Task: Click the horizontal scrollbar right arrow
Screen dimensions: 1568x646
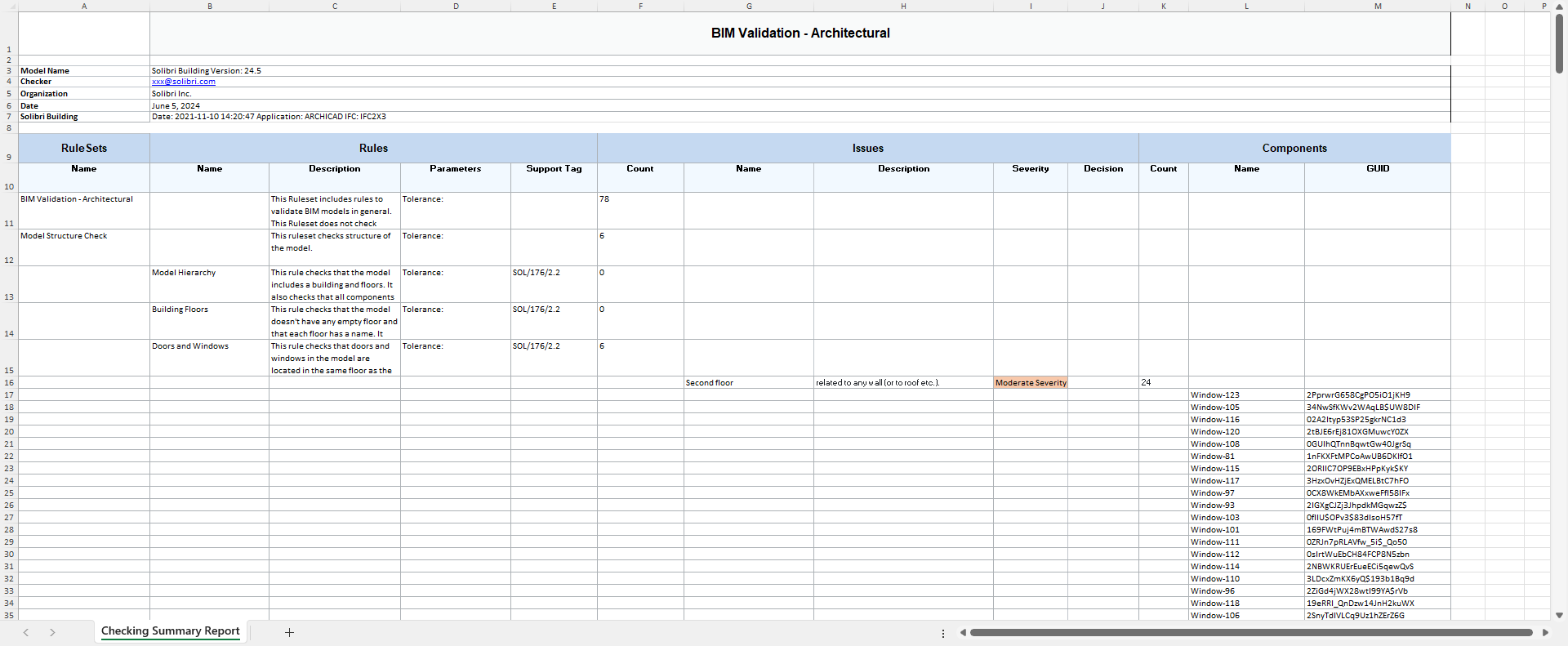Action: [x=1545, y=632]
